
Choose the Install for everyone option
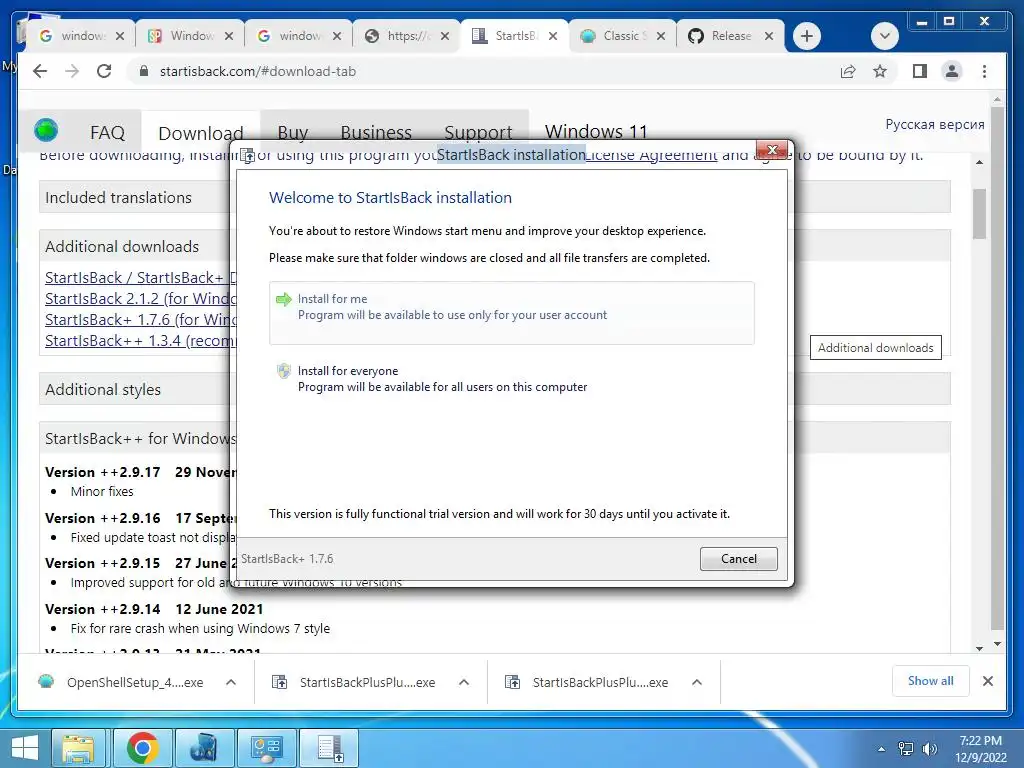click(511, 379)
